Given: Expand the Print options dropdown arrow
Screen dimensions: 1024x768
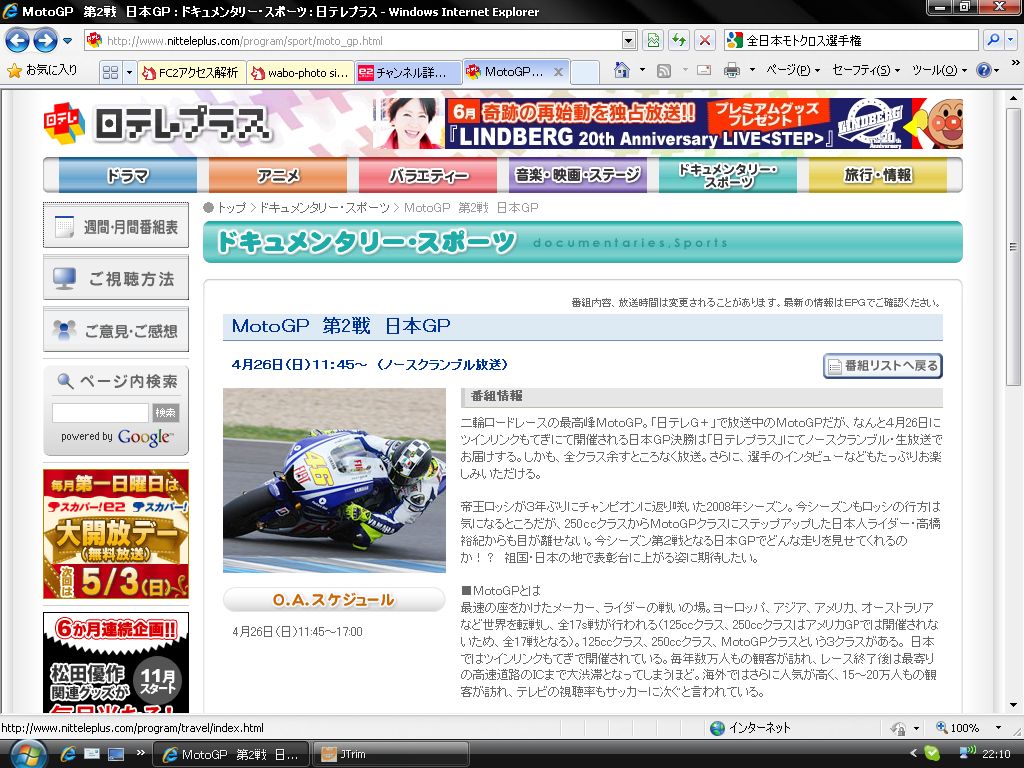Looking at the screenshot, I should click(x=752, y=70).
